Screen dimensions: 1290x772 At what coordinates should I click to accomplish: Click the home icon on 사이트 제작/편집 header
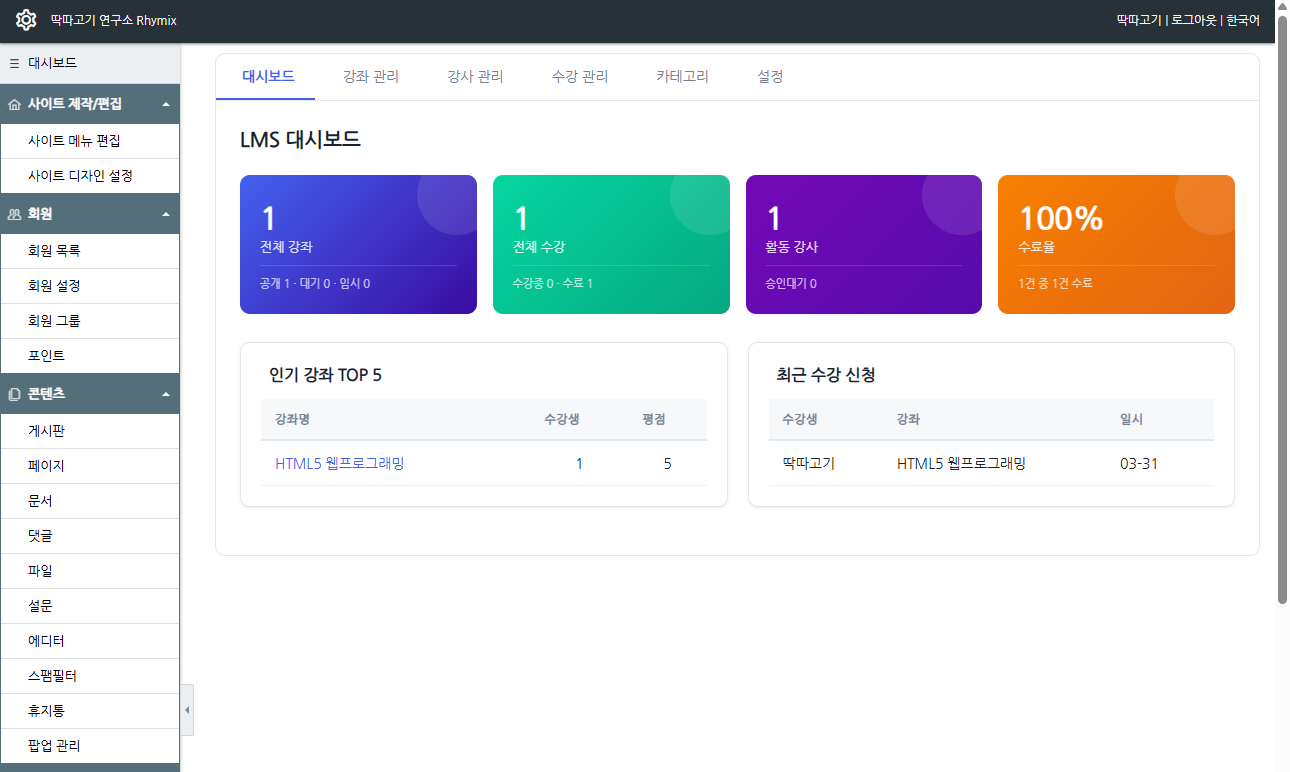13,103
